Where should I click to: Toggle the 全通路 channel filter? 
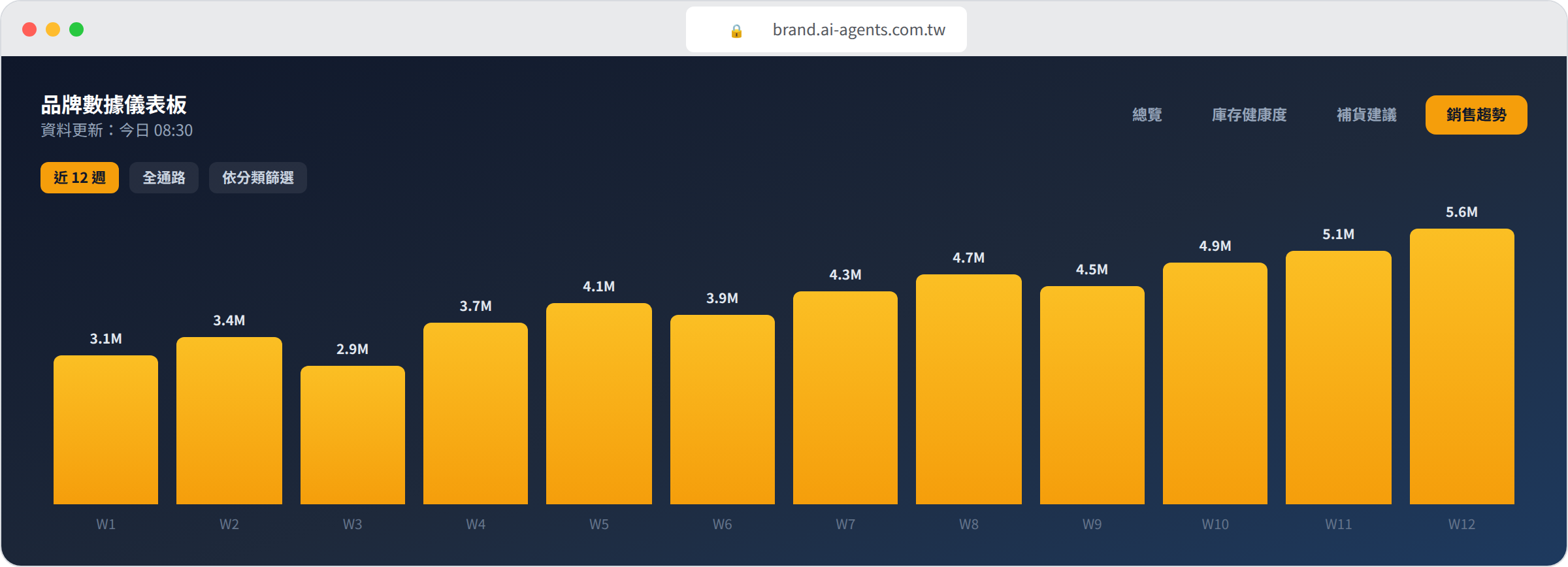click(164, 178)
